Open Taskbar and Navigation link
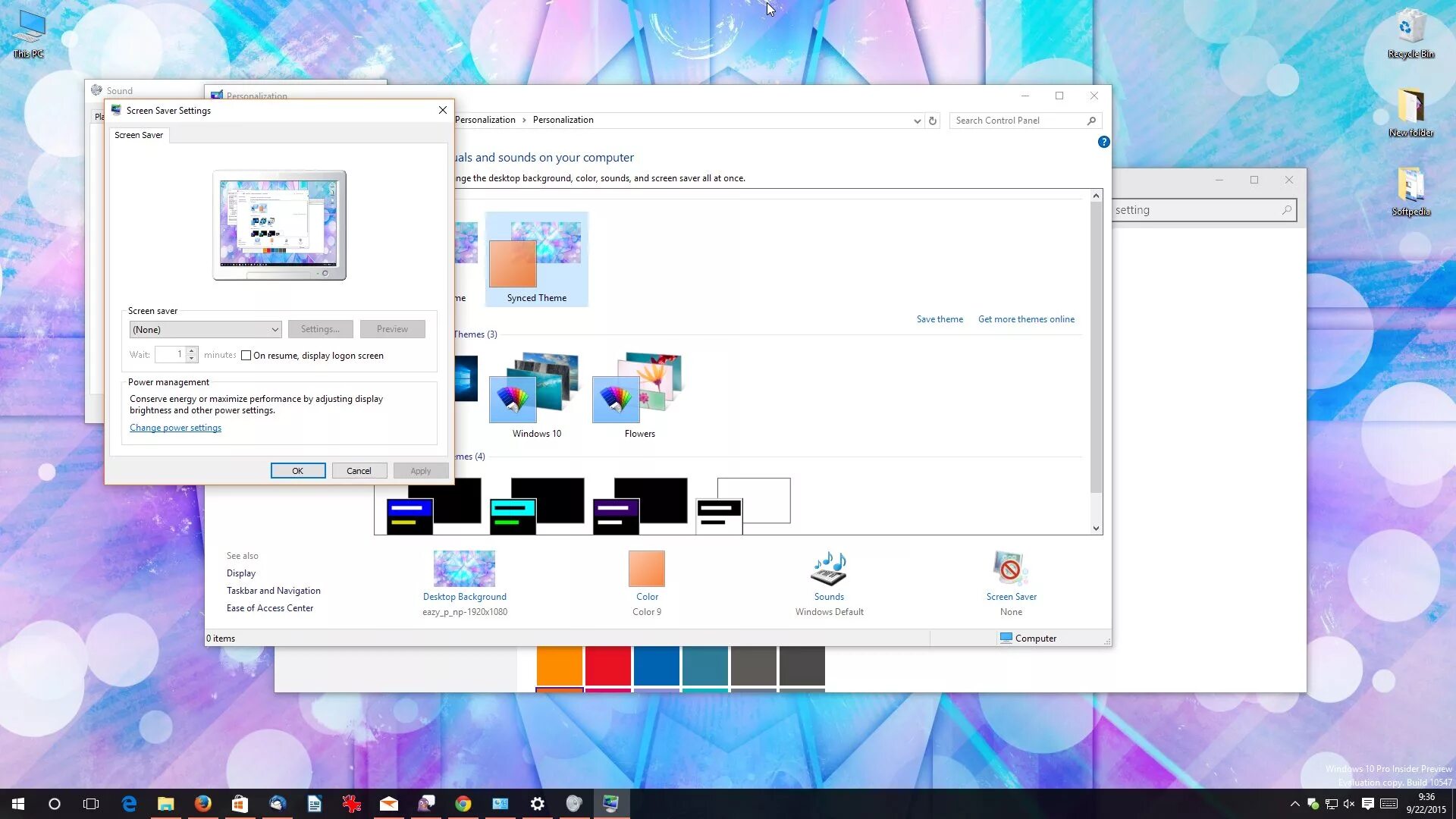 coord(274,591)
